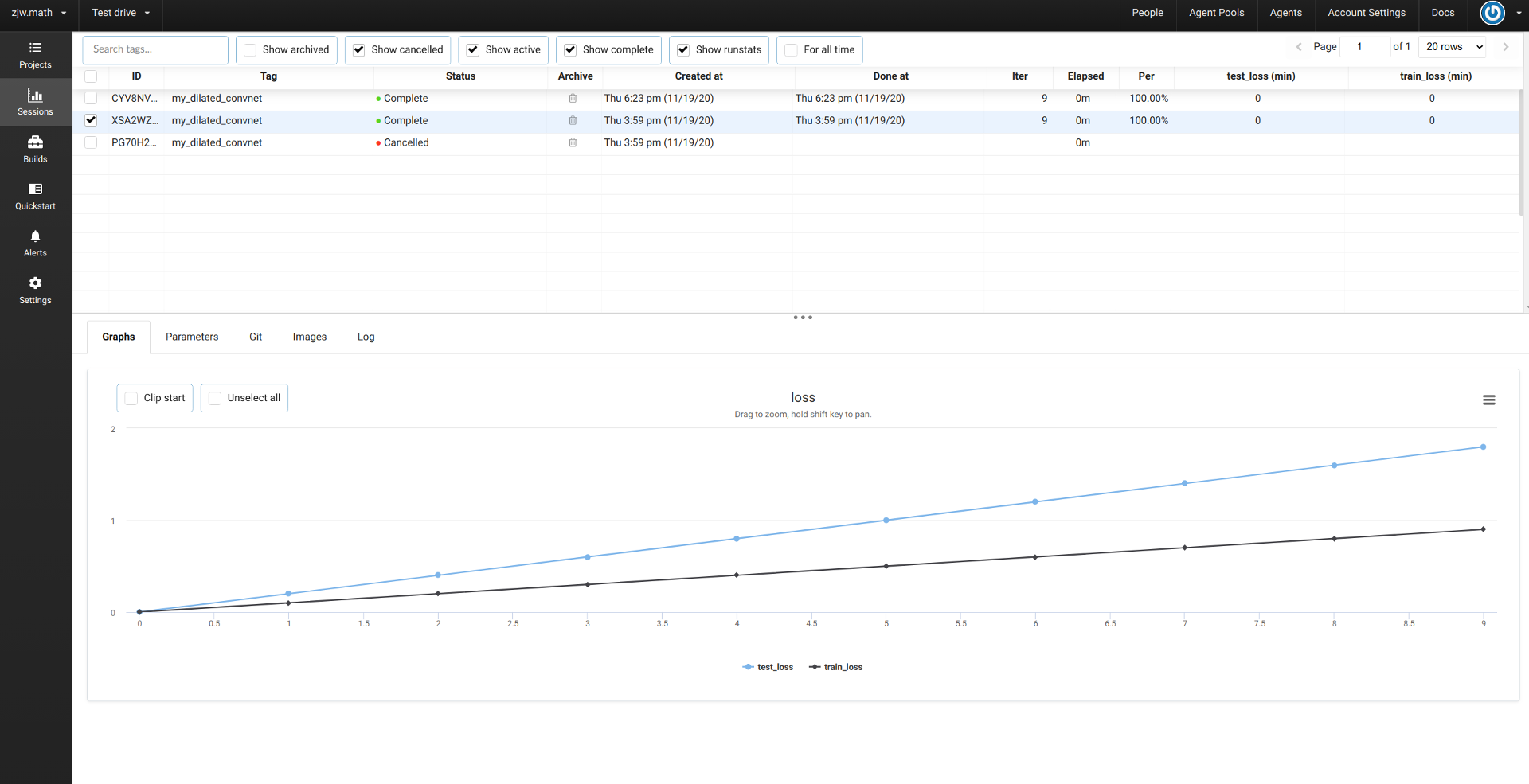Switch to the Git tab
Viewport: 1529px width, 784px height.
tap(256, 337)
